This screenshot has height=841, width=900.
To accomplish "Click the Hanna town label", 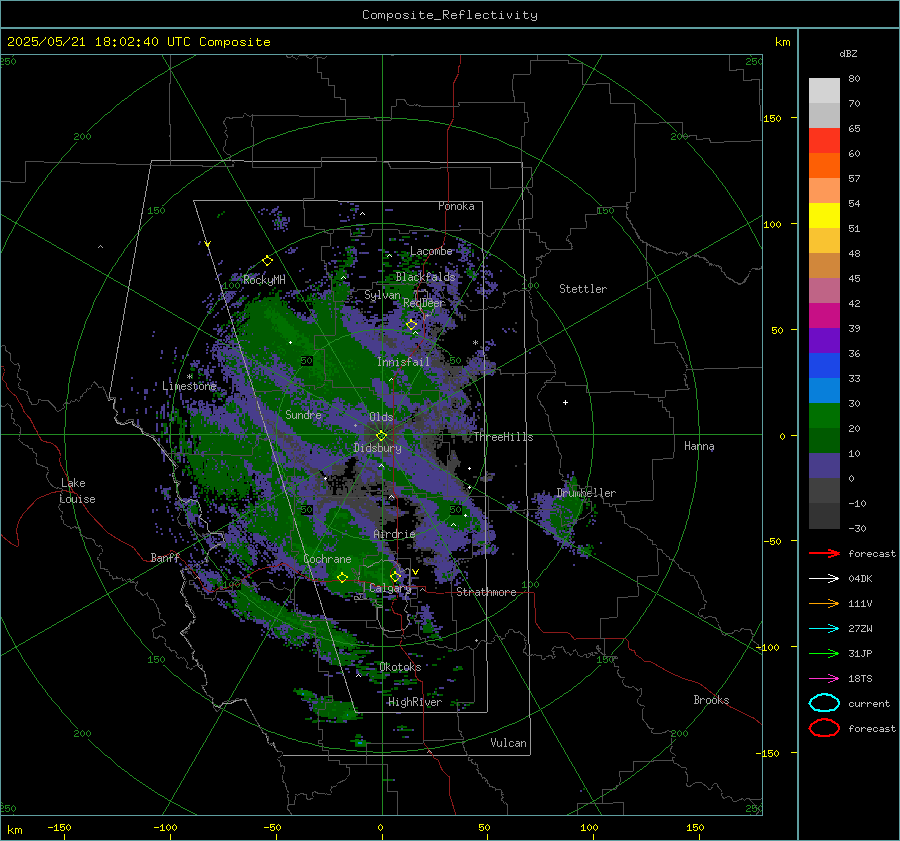I will [699, 446].
